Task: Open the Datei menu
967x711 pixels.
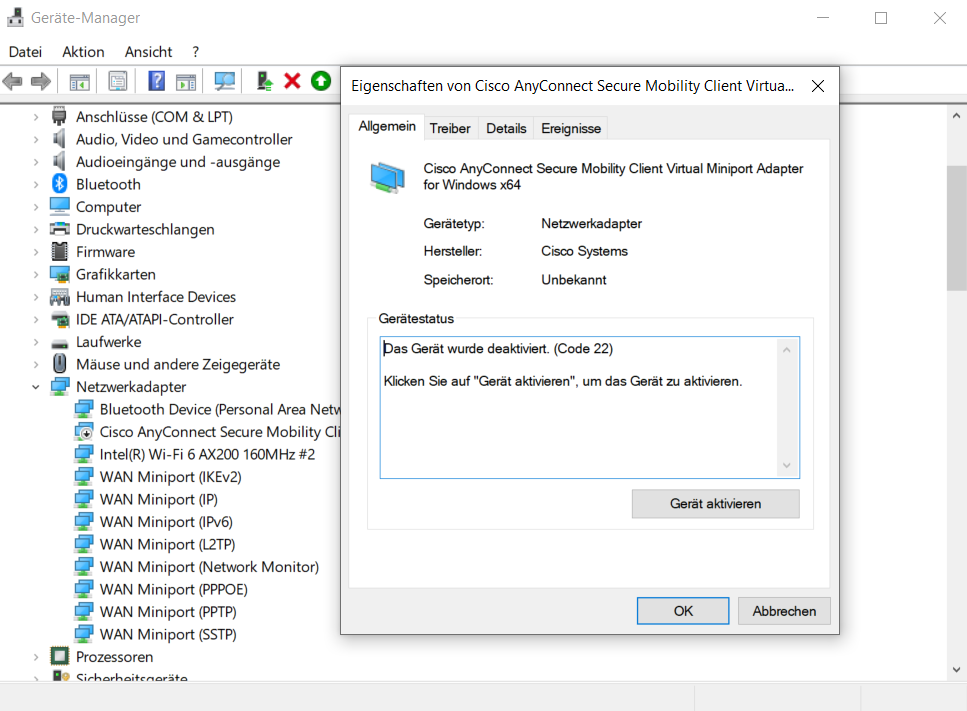Action: click(25, 52)
